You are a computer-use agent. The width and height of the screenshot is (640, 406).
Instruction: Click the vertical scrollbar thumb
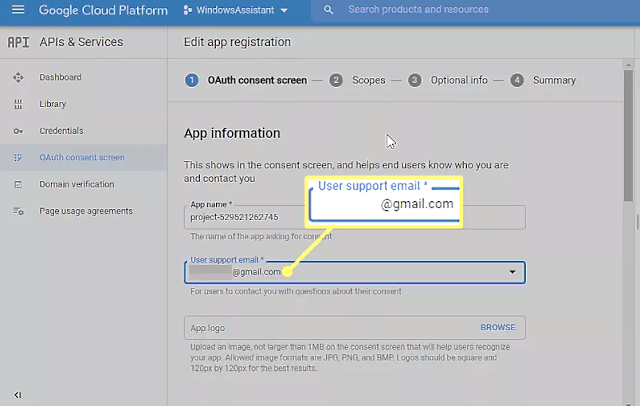(x=628, y=135)
